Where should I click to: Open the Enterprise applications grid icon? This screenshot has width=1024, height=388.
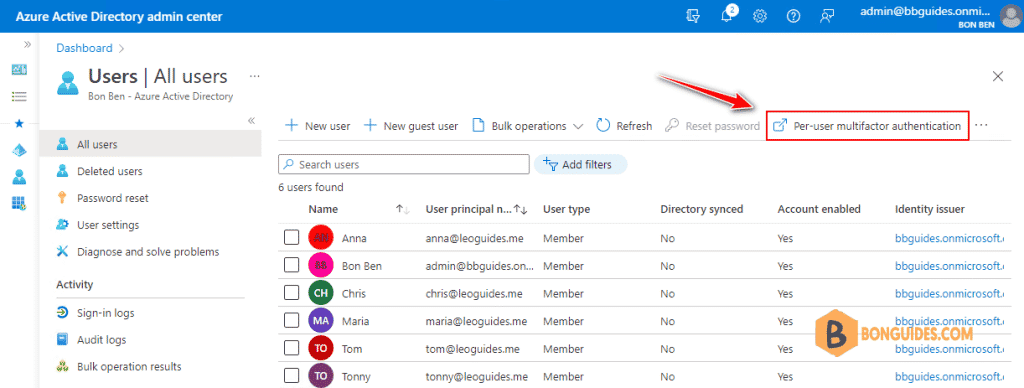pos(20,203)
